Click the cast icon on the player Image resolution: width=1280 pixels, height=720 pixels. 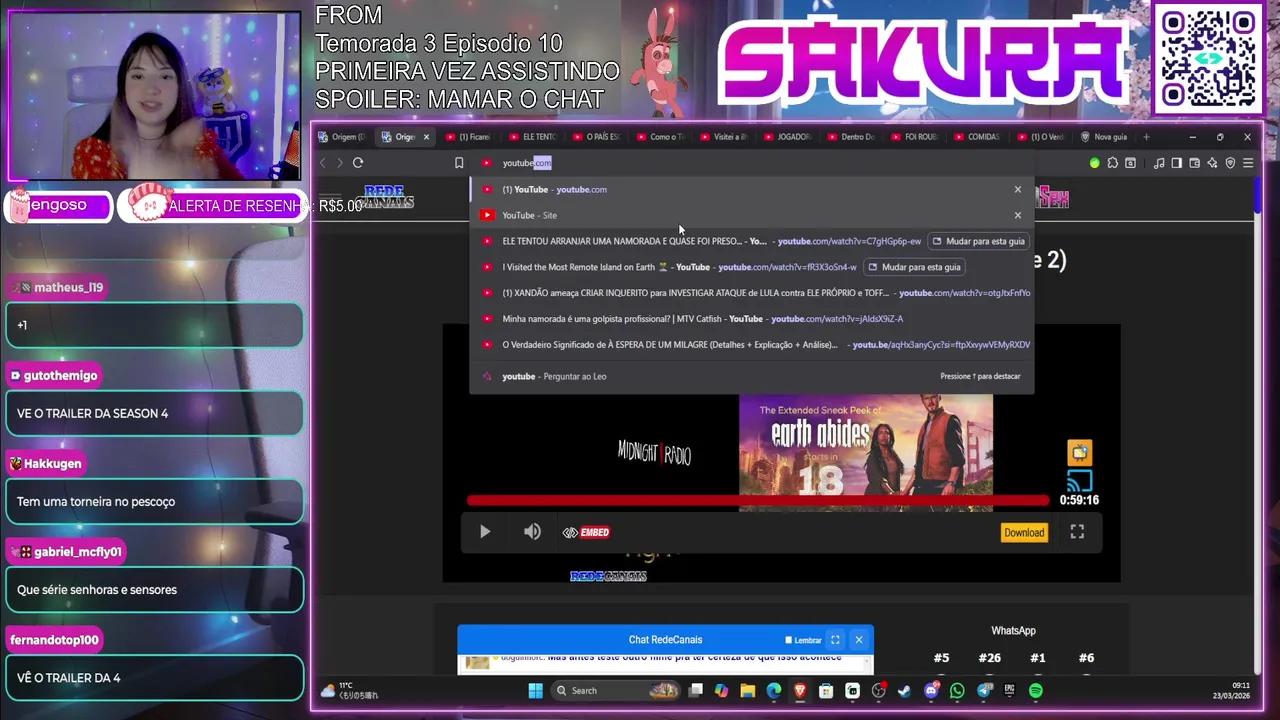tap(1079, 481)
